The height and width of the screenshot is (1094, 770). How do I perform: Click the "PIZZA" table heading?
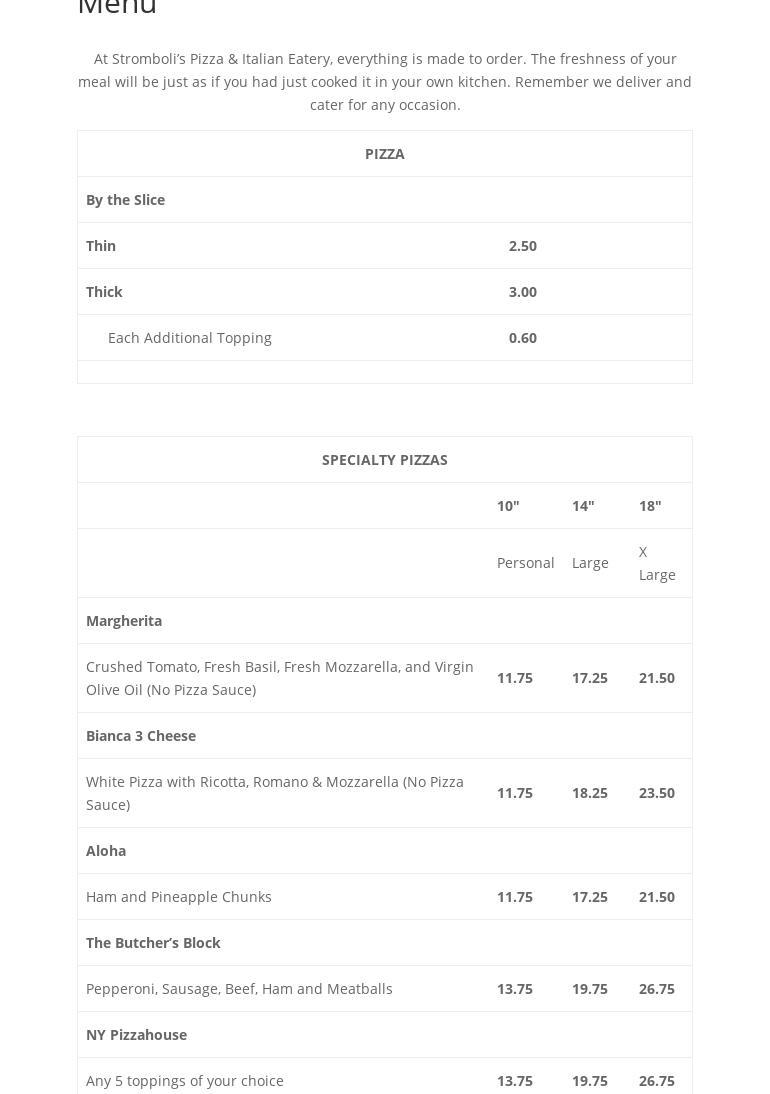point(384,154)
